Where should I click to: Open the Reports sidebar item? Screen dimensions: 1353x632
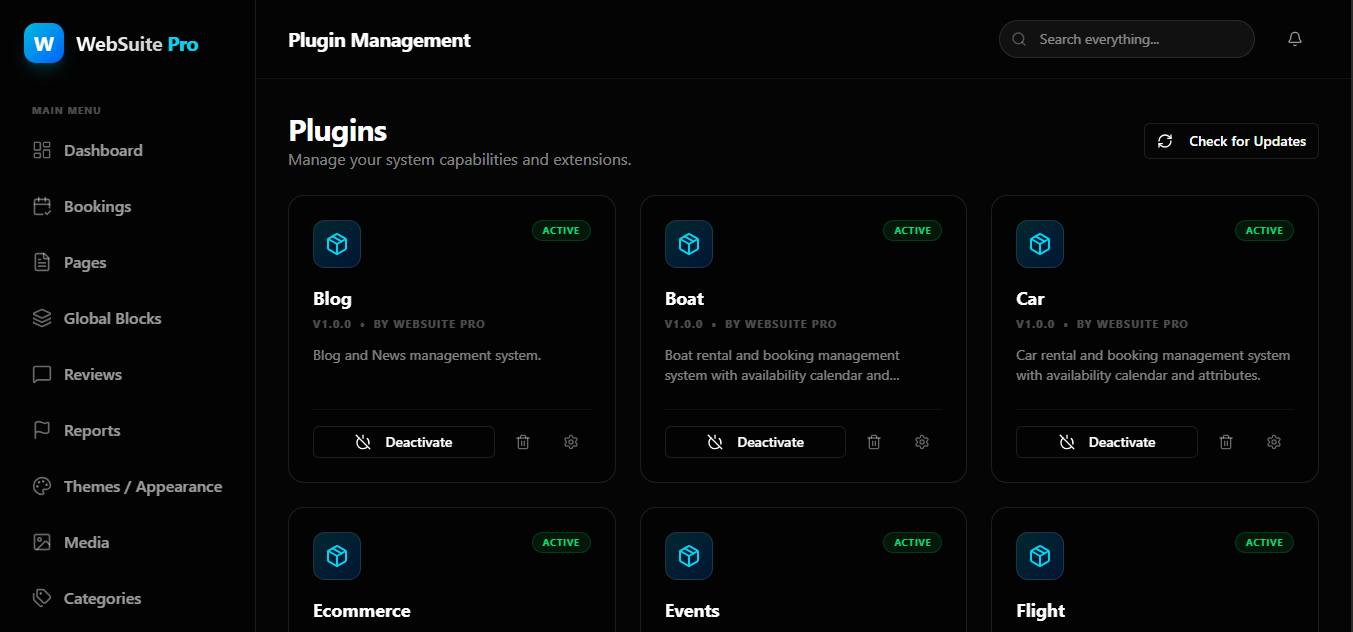(x=92, y=431)
